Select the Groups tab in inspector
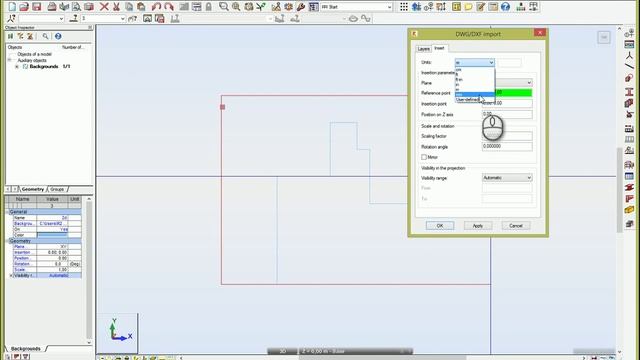Image resolution: width=640 pixels, height=360 pixels. click(x=57, y=189)
